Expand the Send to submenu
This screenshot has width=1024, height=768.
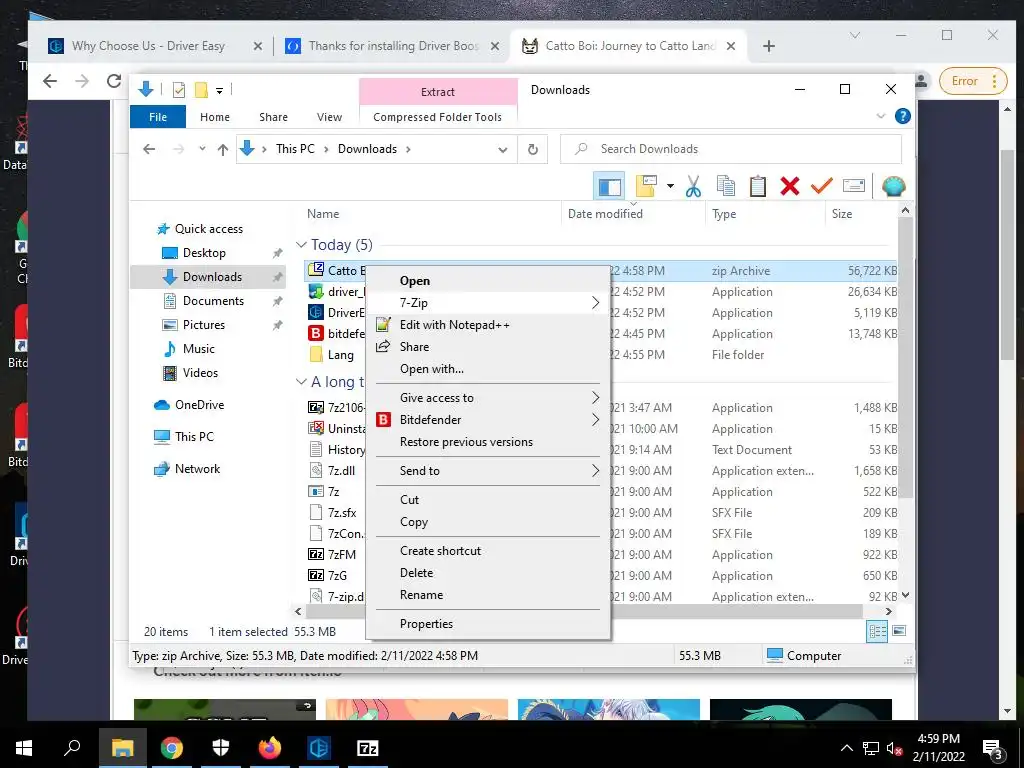point(488,471)
